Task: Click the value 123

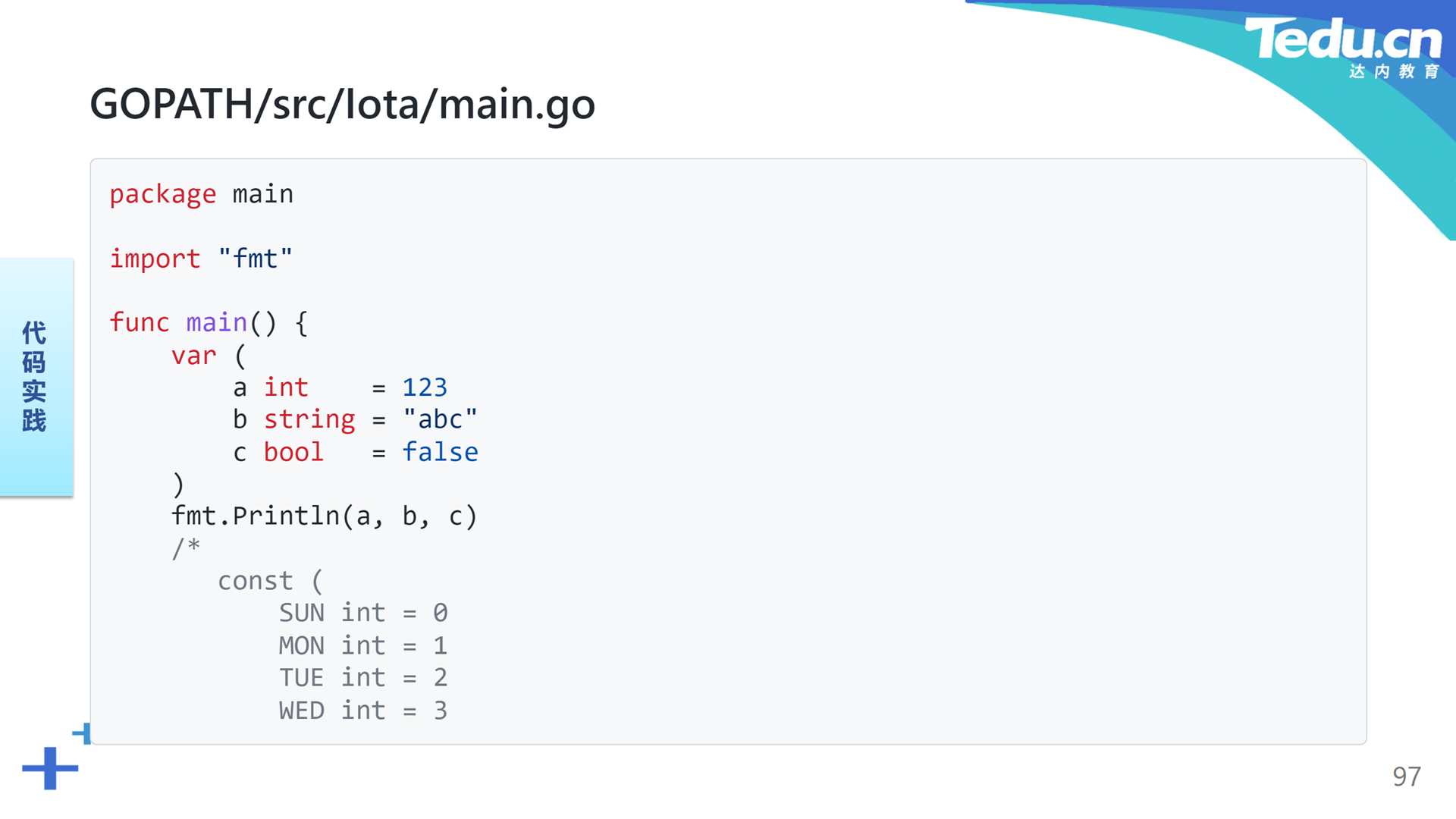Action: pos(425,388)
